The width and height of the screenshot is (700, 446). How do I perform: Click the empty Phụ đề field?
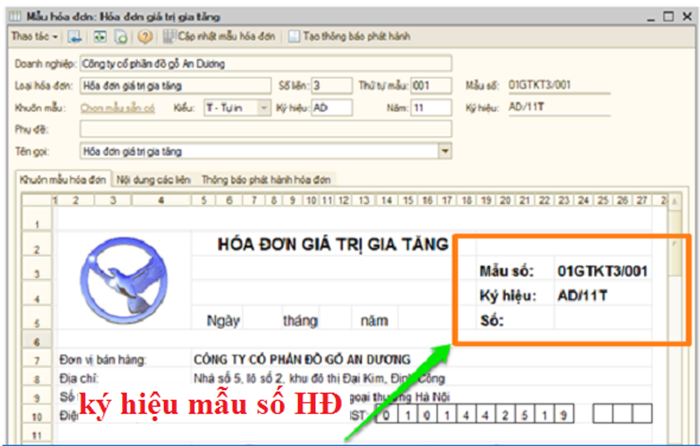266,129
